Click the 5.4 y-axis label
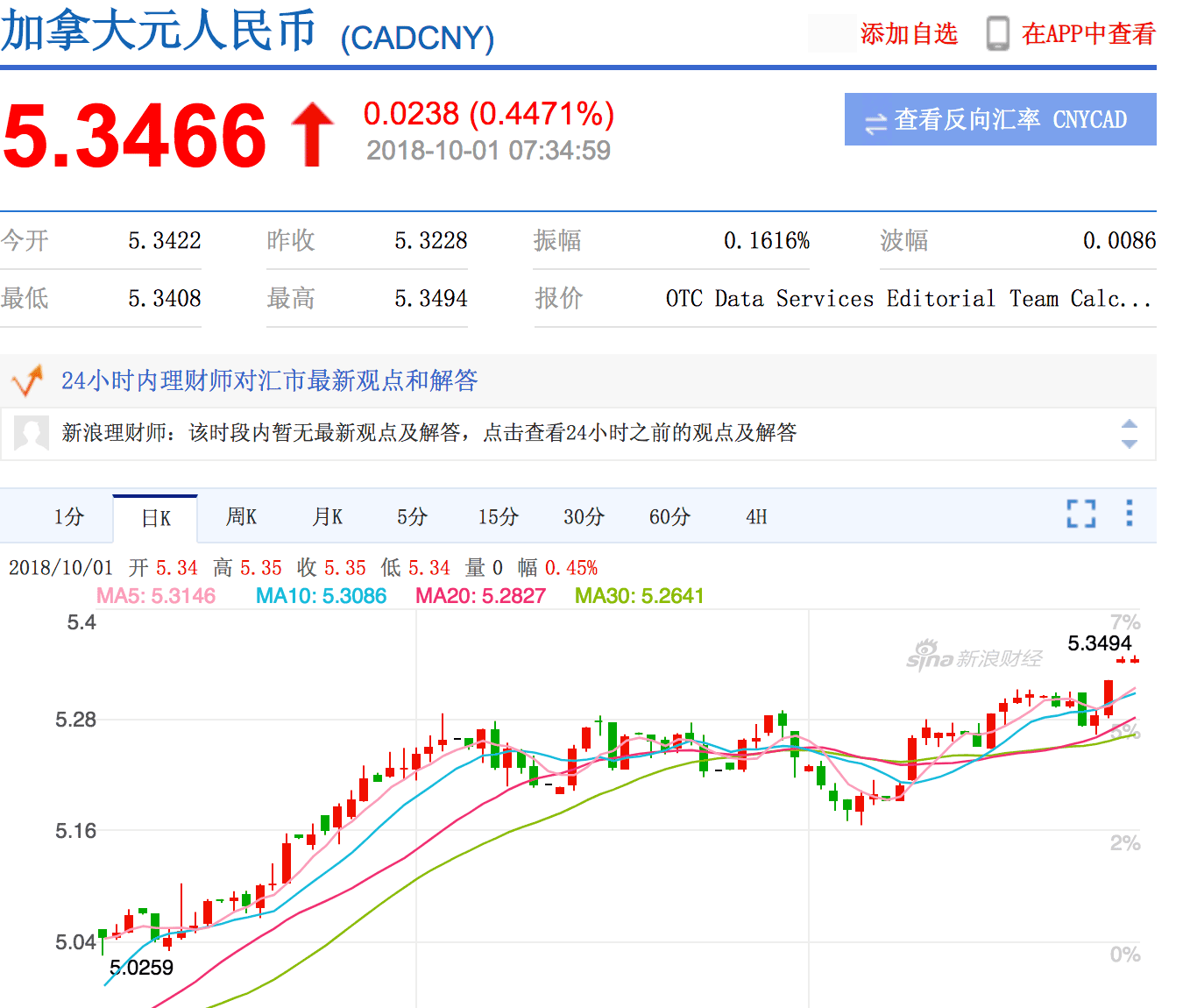1190x1008 pixels. pos(81,623)
